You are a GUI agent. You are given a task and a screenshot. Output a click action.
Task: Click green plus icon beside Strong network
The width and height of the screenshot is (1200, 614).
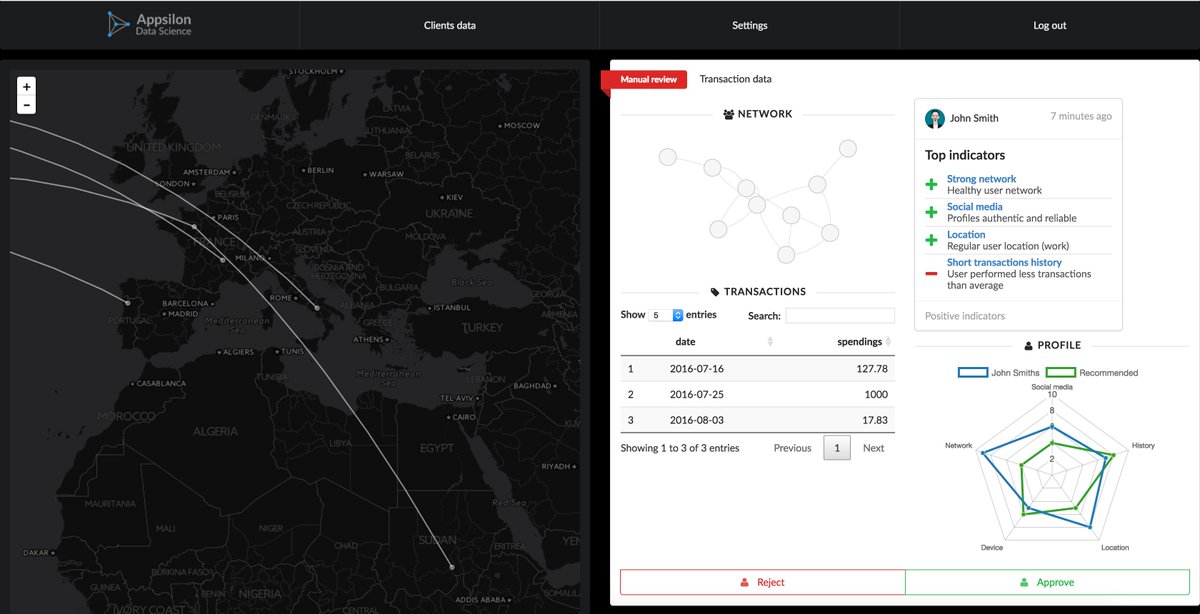(x=931, y=185)
